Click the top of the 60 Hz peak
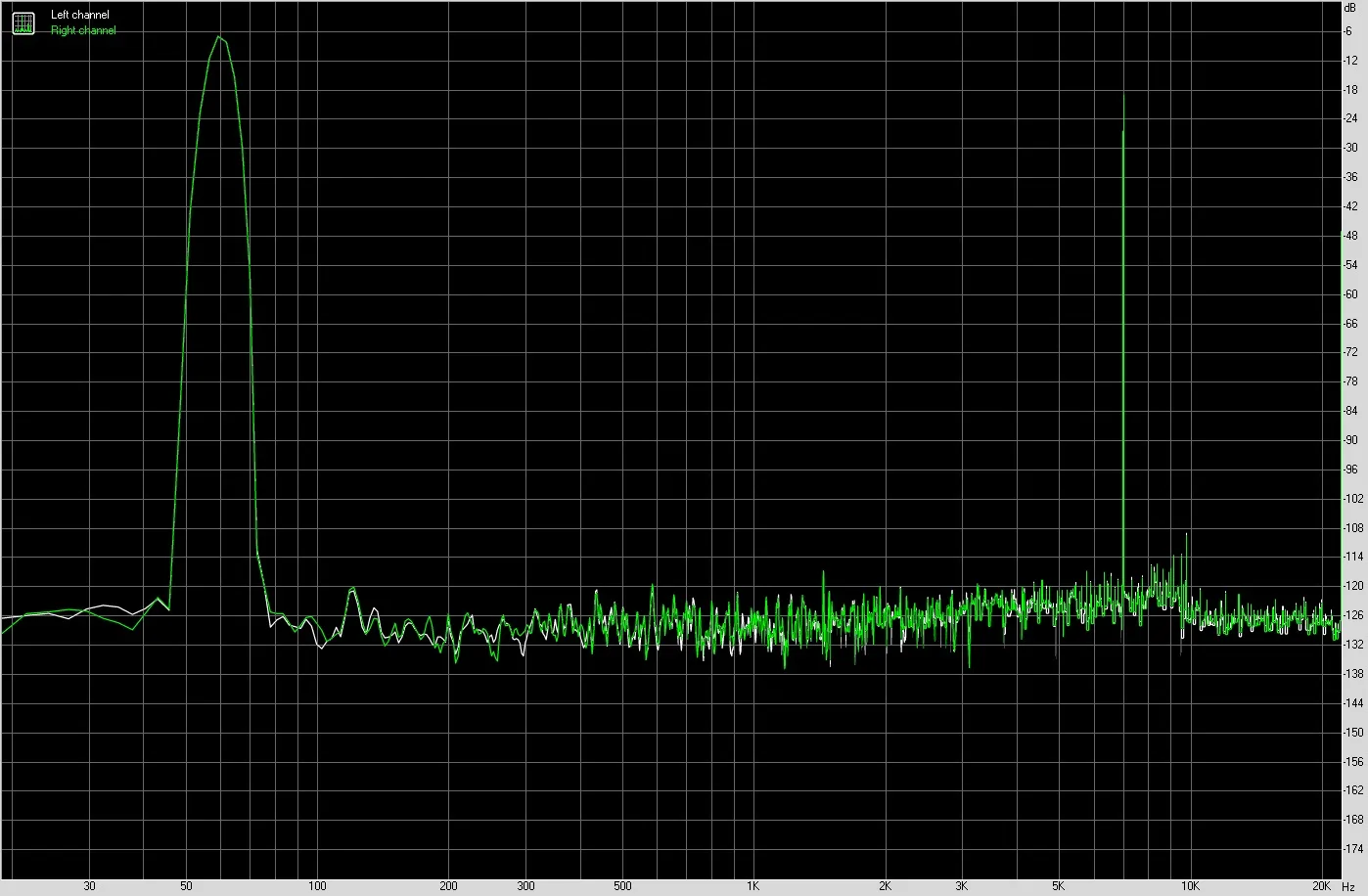The width and height of the screenshot is (1368, 896). coord(219,37)
